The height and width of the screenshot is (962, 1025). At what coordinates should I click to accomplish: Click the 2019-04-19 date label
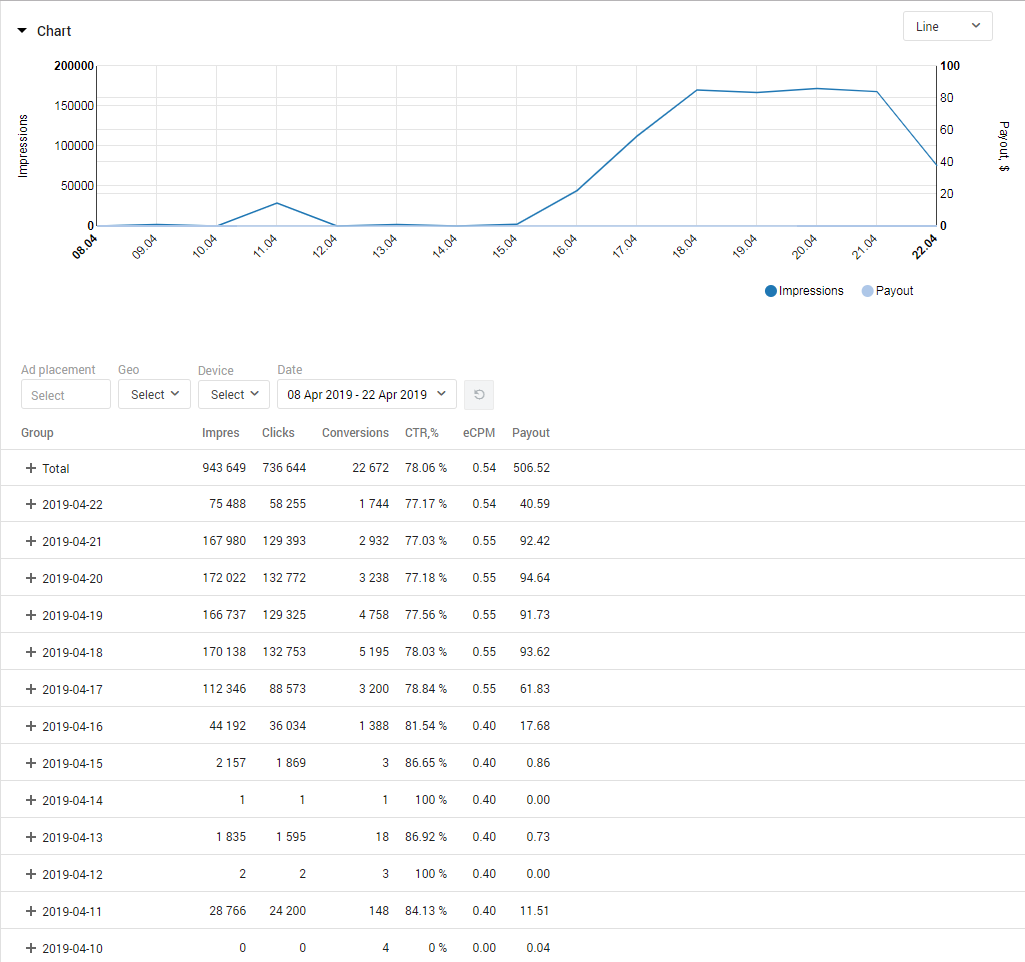coord(73,616)
